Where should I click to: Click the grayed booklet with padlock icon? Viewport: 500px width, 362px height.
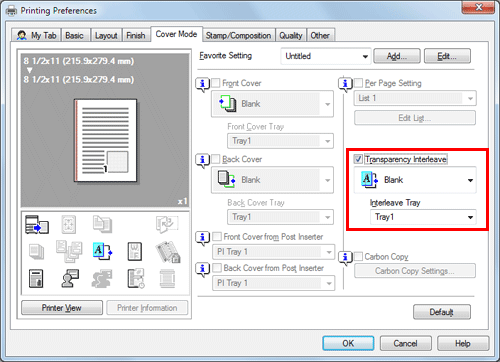pyautogui.click(x=168, y=252)
